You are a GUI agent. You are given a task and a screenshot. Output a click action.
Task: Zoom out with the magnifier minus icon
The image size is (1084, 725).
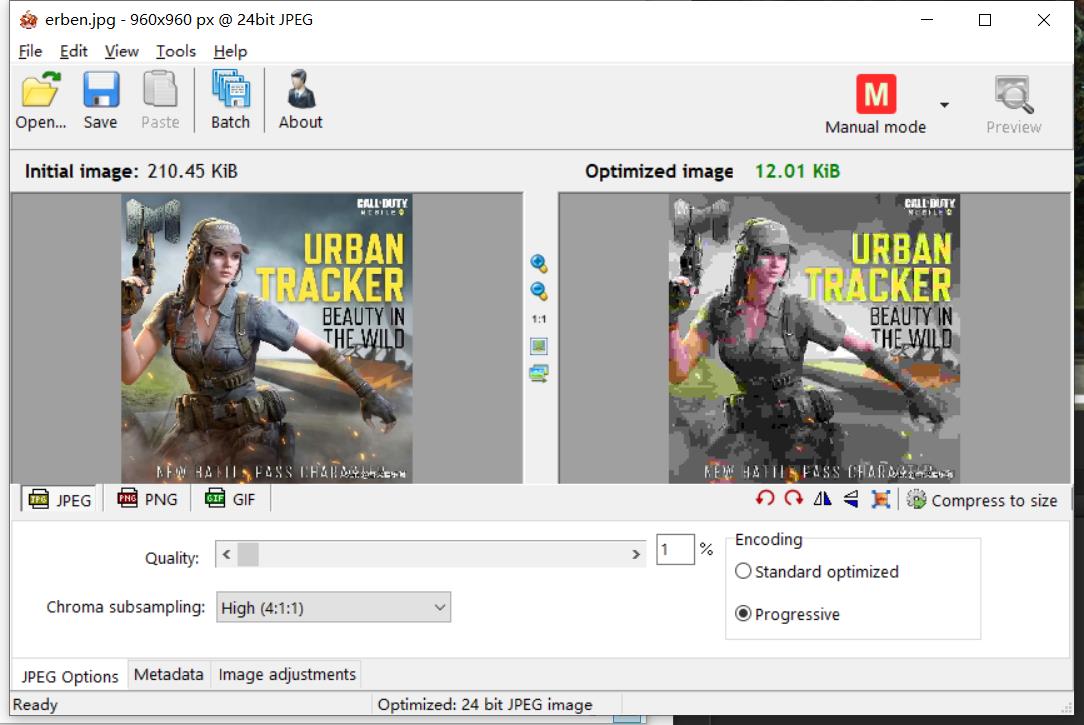pyautogui.click(x=539, y=291)
